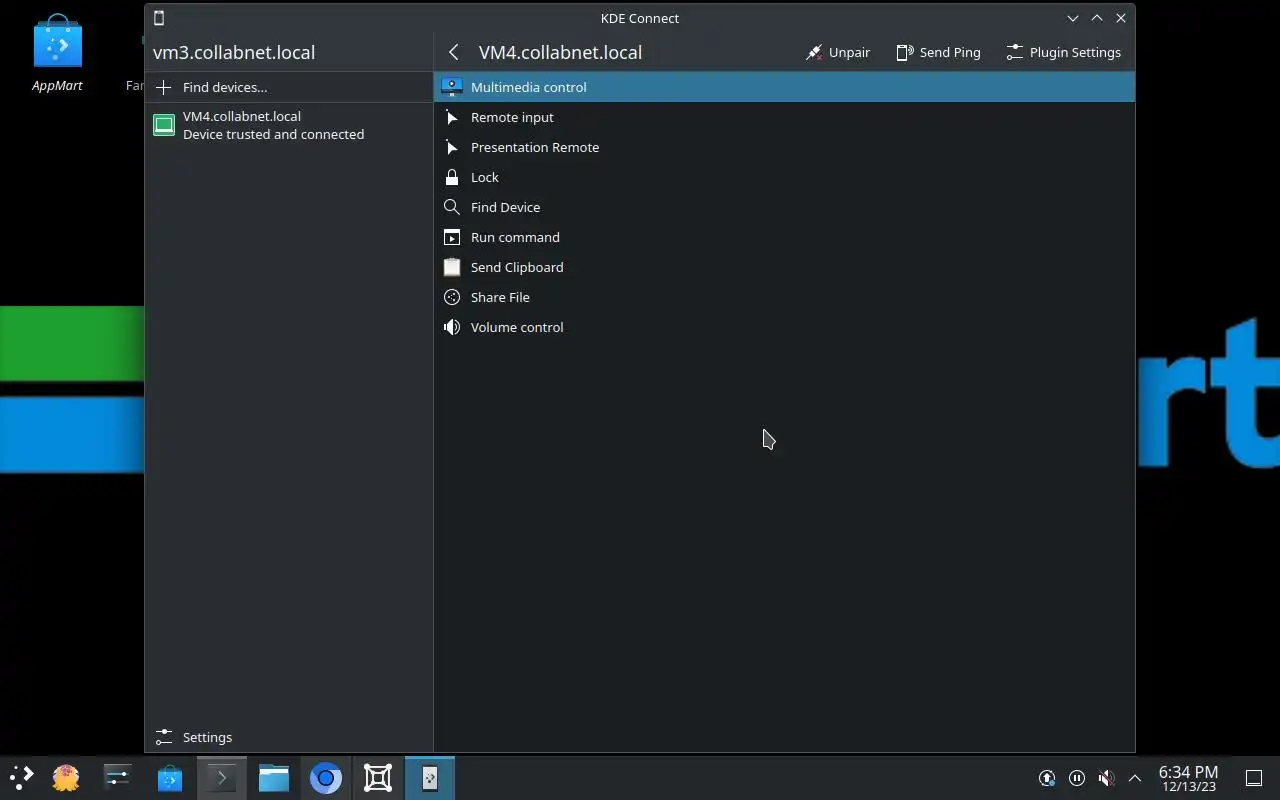Go back with the left chevron arrow

coord(454,52)
